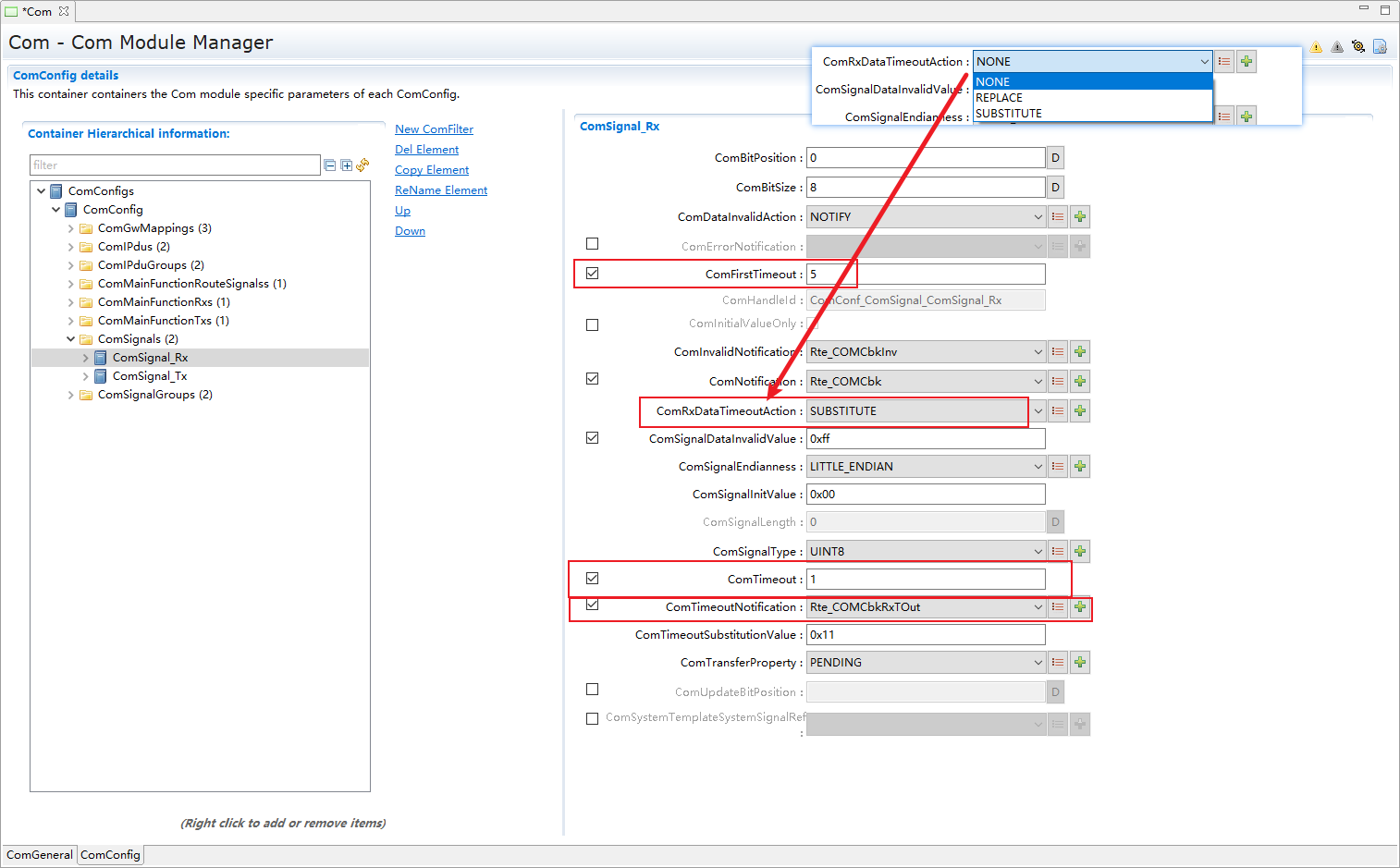
Task: Enable the ComErrorNotification checkbox
Action: coord(593,244)
